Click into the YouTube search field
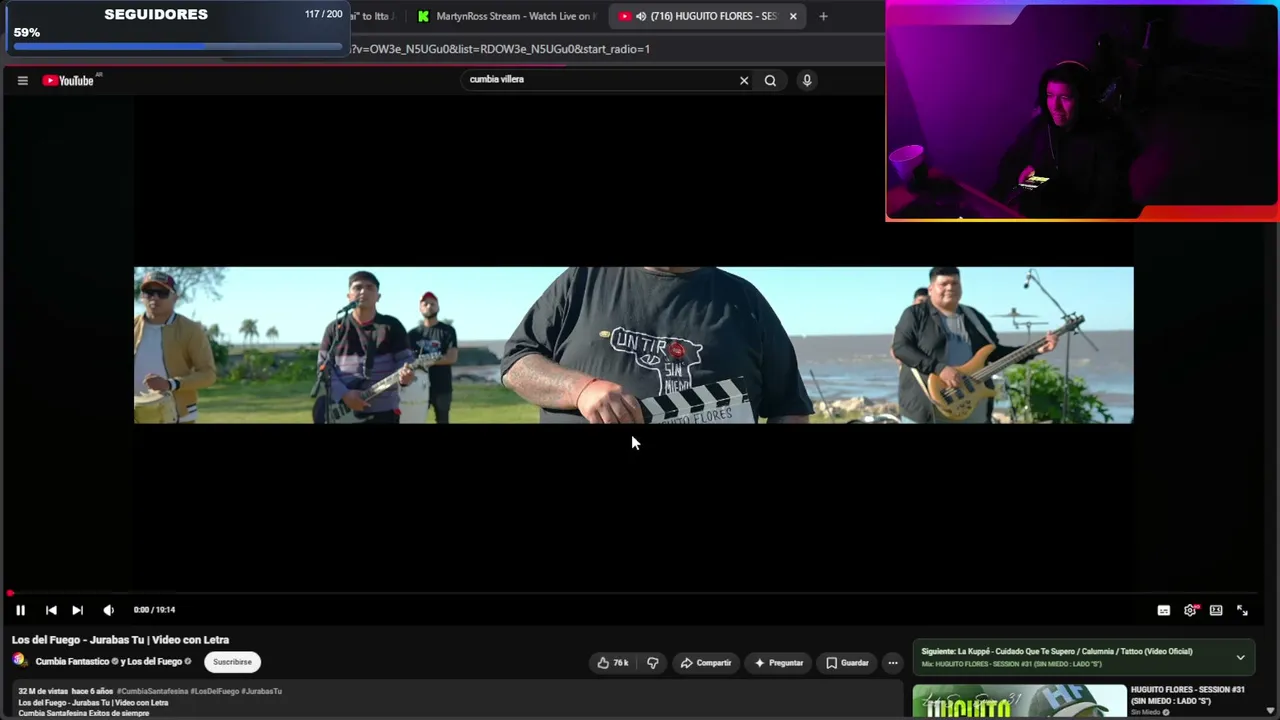1280x720 pixels. click(x=600, y=80)
